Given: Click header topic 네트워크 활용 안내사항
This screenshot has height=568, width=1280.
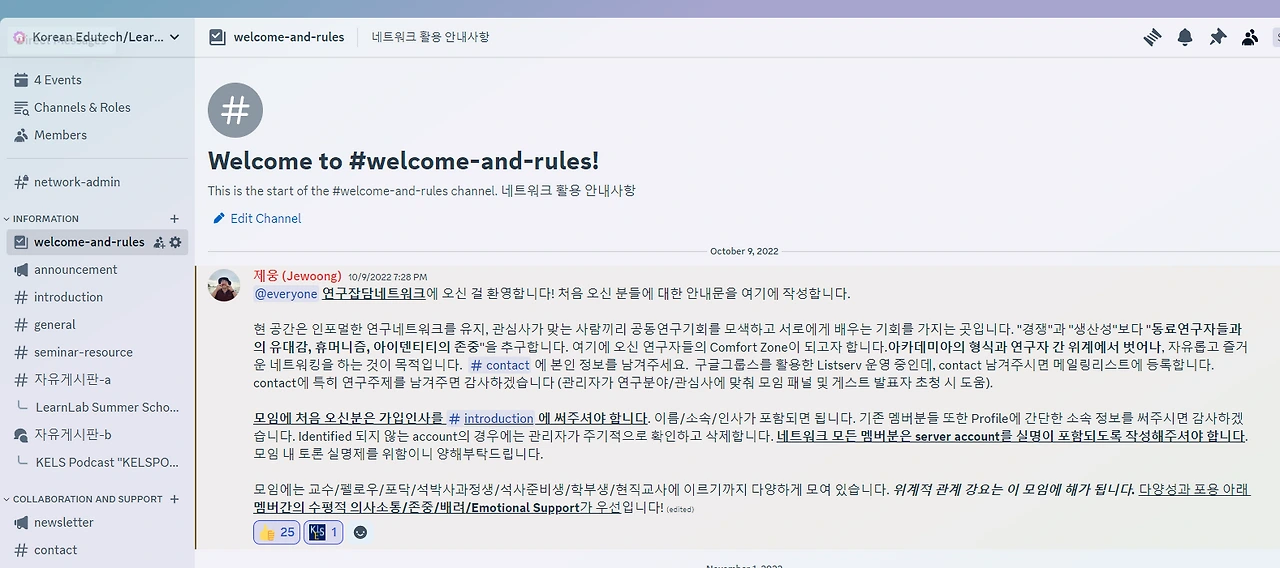Looking at the screenshot, I should click(430, 37).
